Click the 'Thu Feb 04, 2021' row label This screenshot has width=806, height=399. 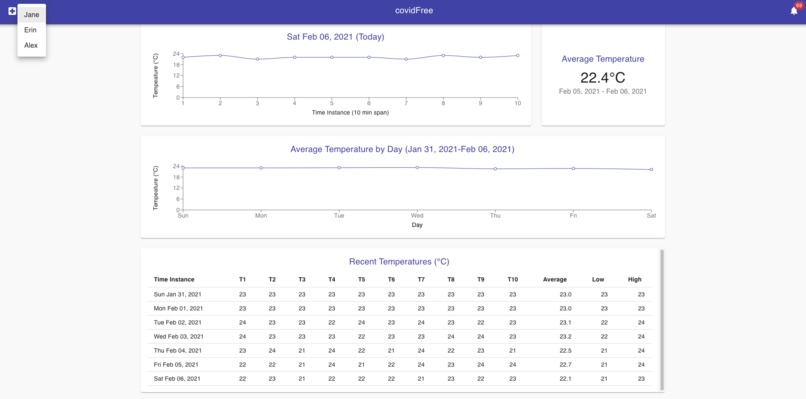click(178, 351)
